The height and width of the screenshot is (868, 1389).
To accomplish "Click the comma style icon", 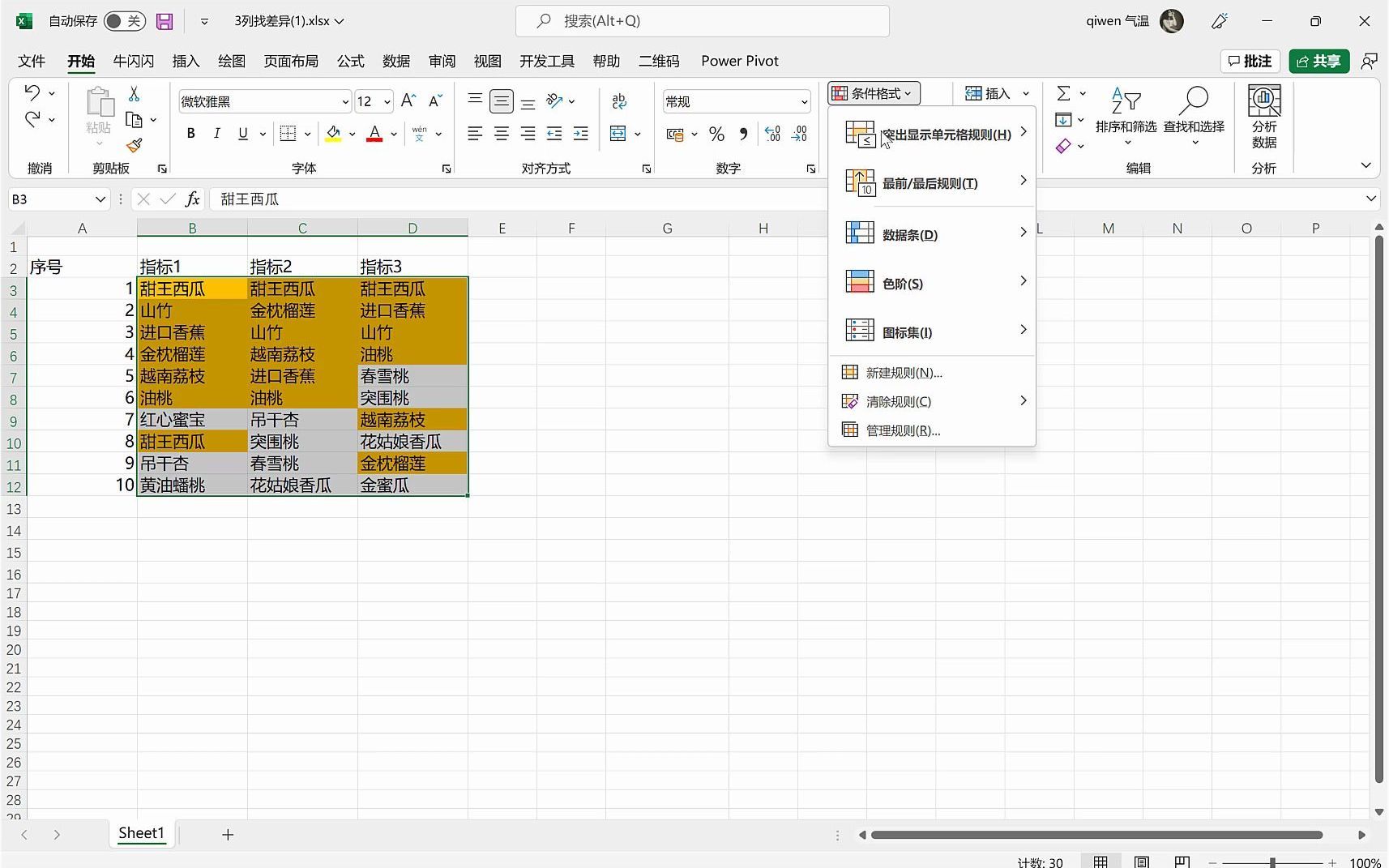I will 743,134.
